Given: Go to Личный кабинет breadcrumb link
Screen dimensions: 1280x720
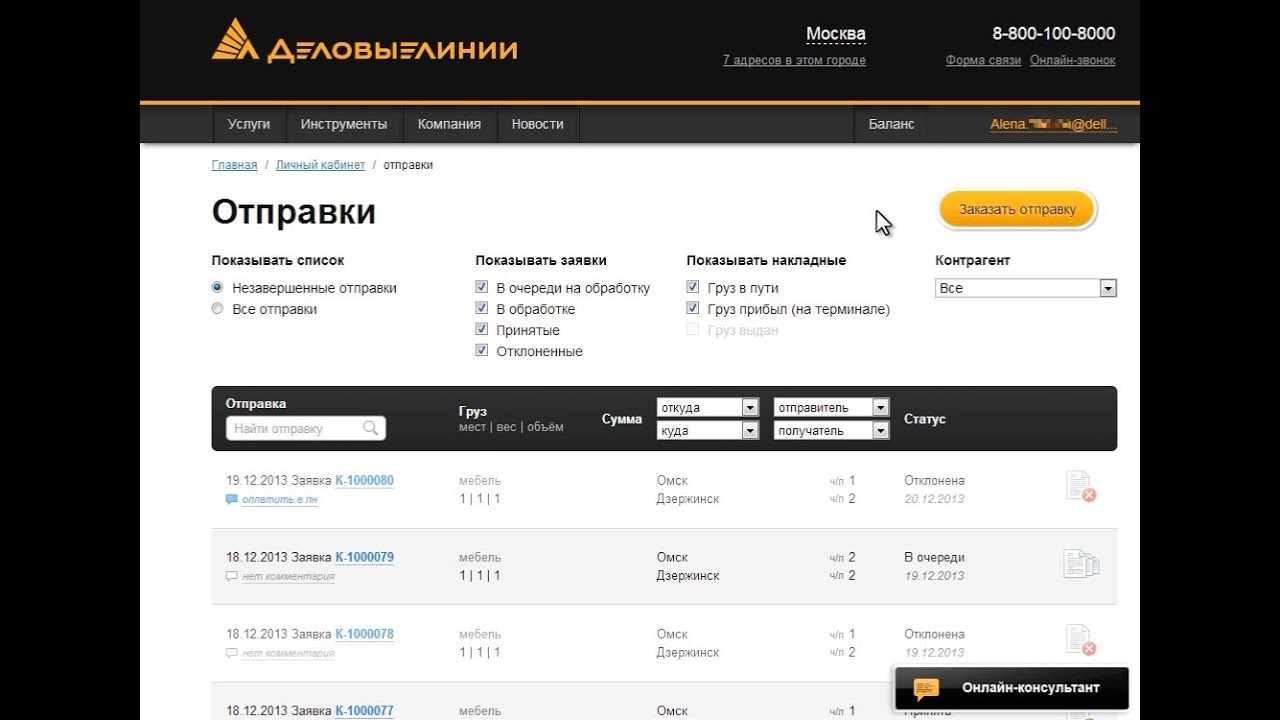Looking at the screenshot, I should 320,165.
